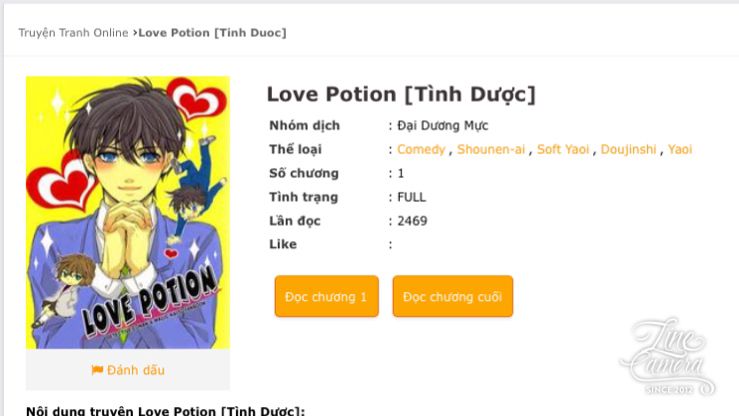
Task: Open the Soft Yaoi genre link
Action: pyautogui.click(x=563, y=149)
